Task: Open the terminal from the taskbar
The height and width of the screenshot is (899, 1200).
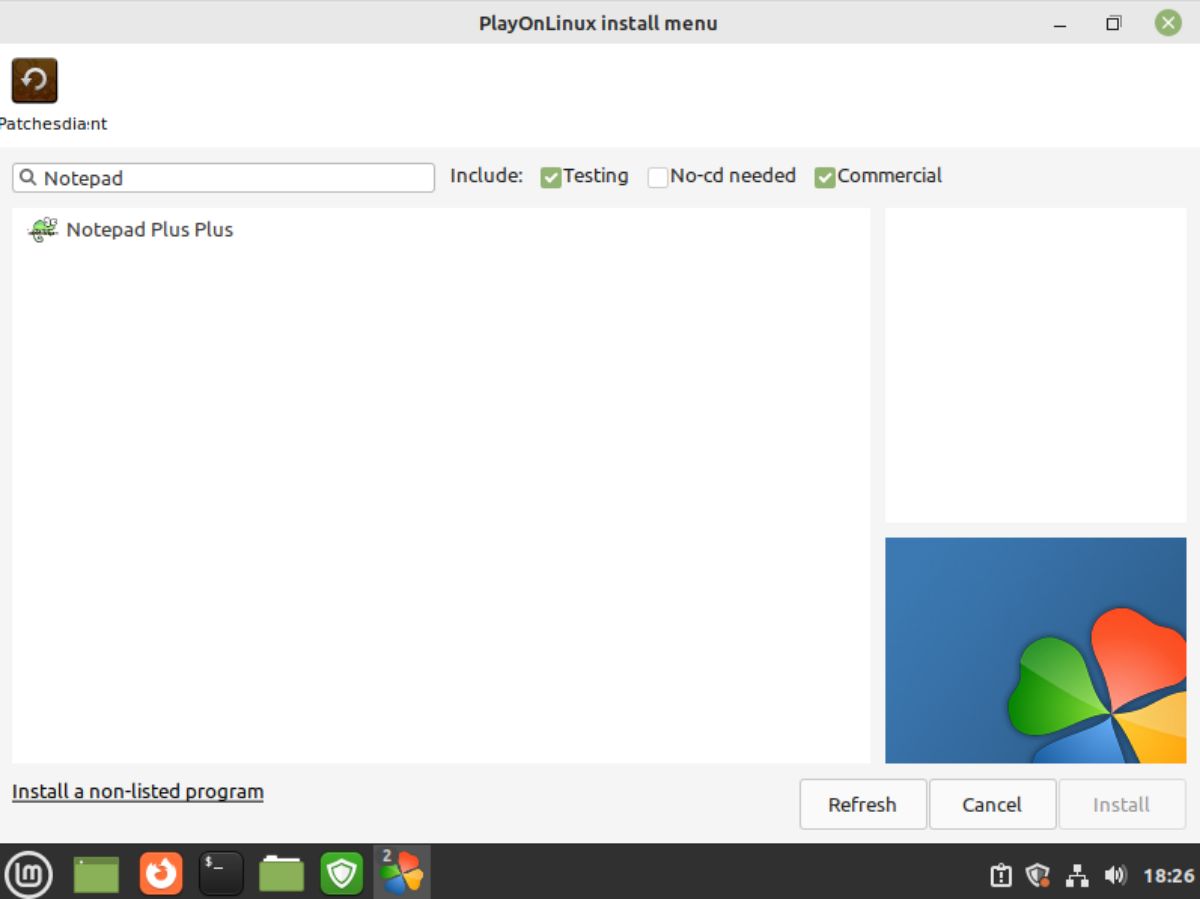Action: (x=221, y=872)
